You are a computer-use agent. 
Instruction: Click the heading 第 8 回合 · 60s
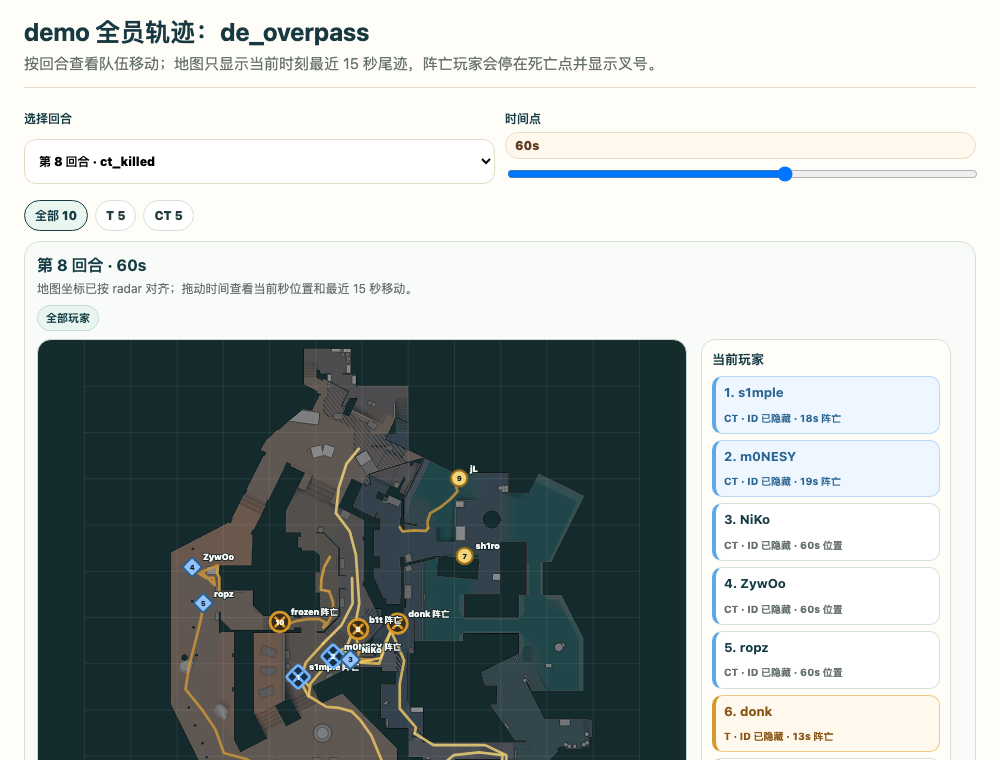(x=92, y=265)
